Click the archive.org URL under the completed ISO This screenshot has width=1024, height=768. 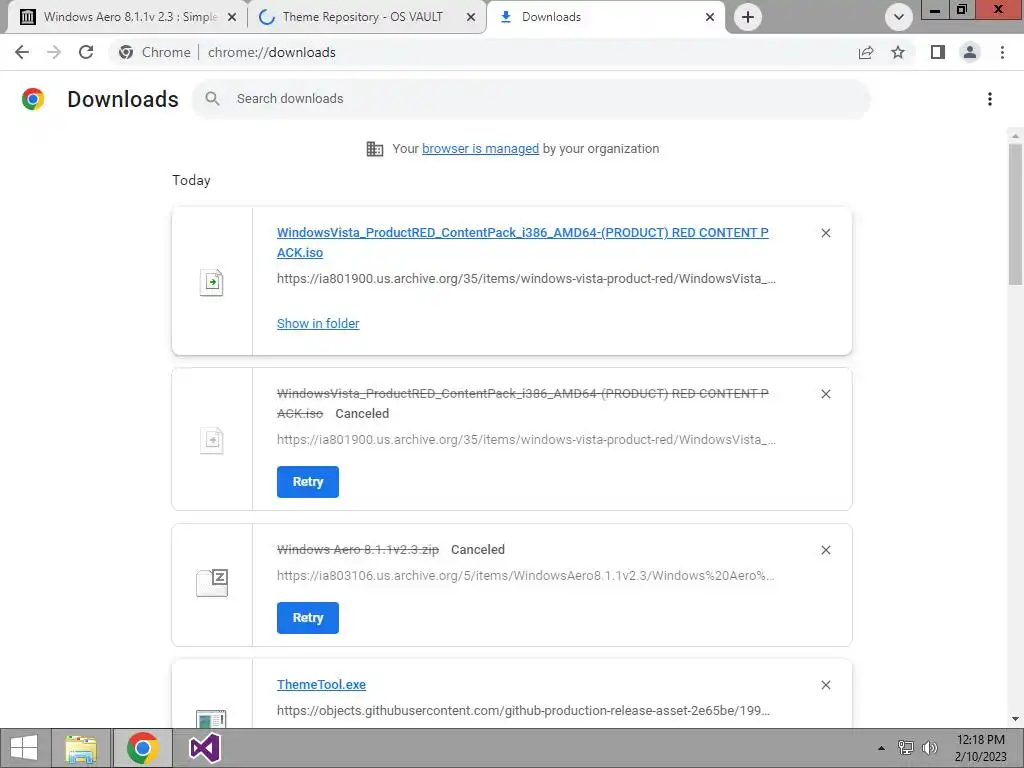tap(526, 279)
